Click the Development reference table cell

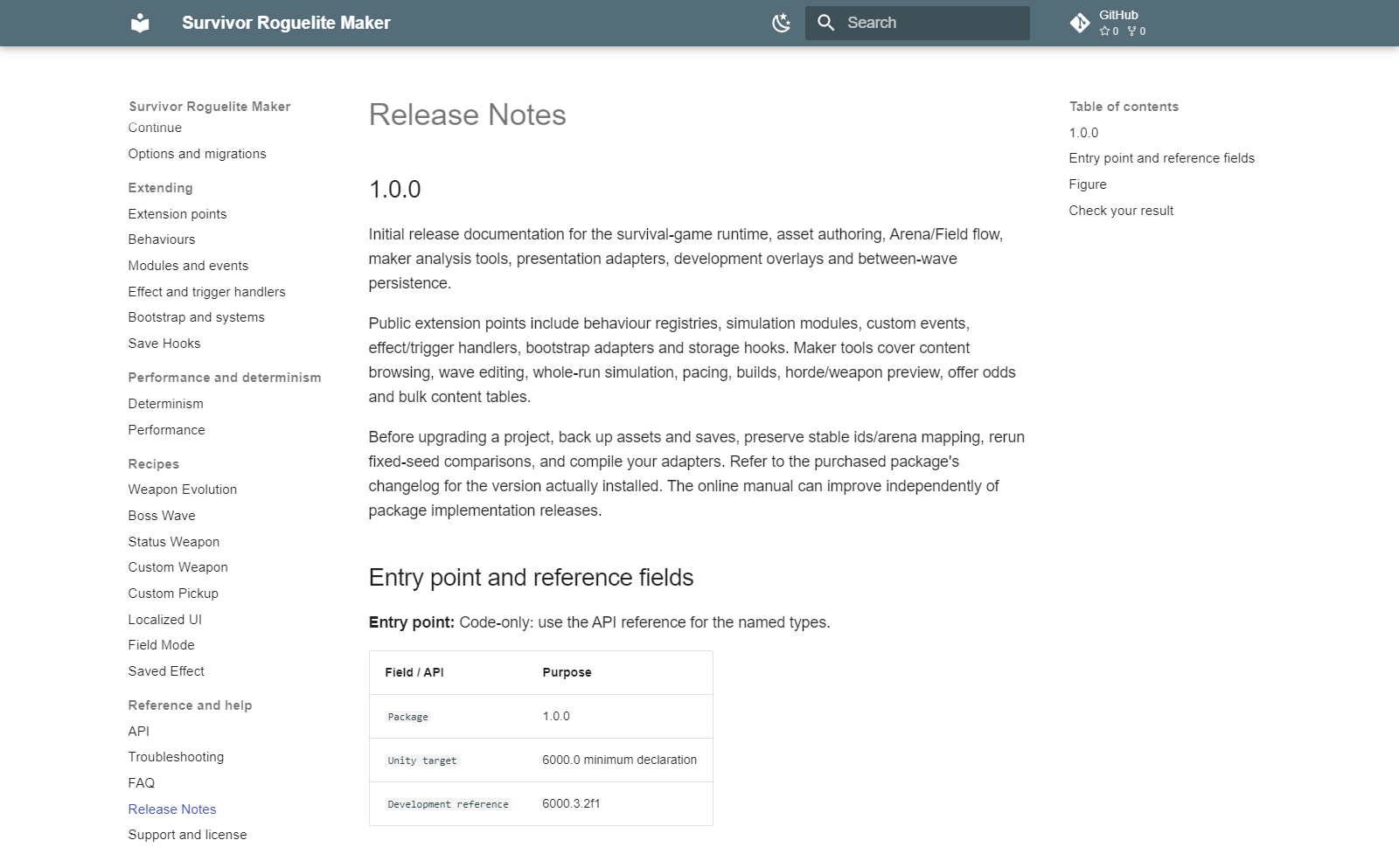click(x=448, y=804)
